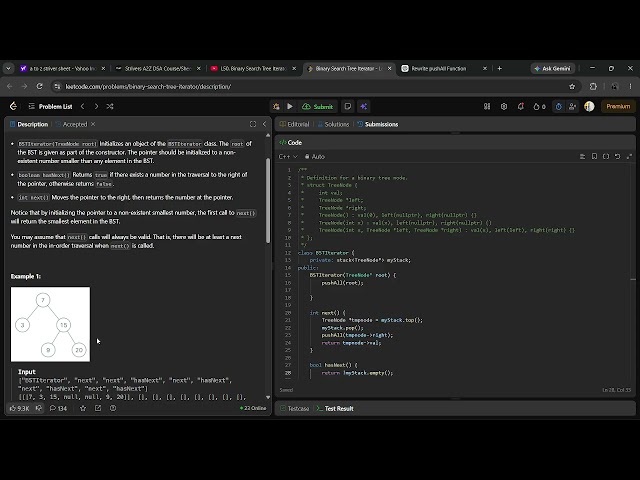Switch to the Description tab
640x480 pixels.
pyautogui.click(x=29, y=124)
